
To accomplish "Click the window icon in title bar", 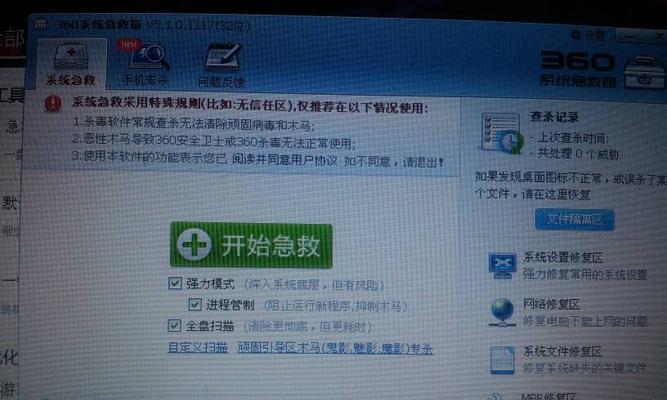I will coord(40,23).
